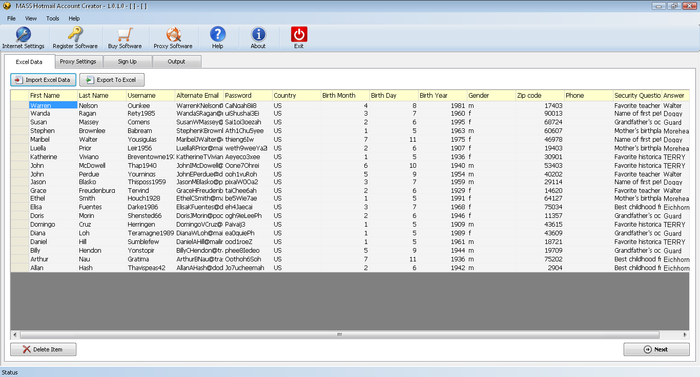Select the zip code cell '90013'
Viewport: 700px width, 377px height.
coord(540,113)
